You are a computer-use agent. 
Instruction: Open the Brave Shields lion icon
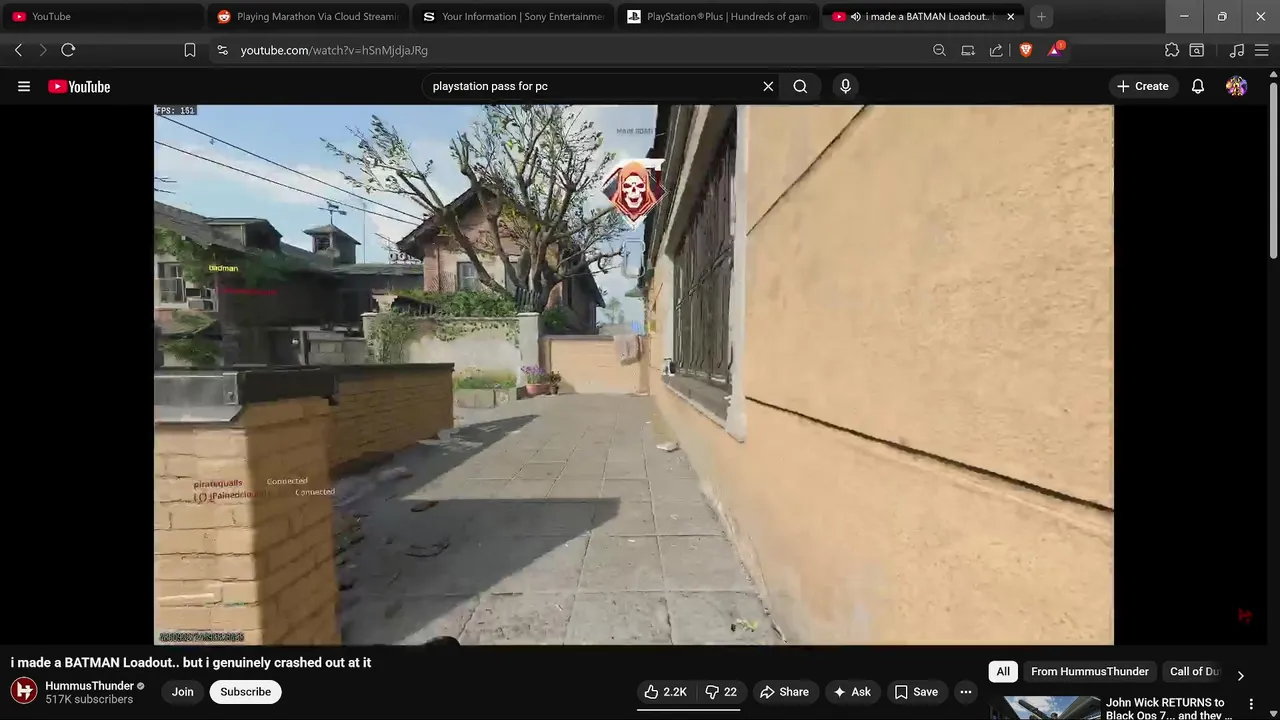(1025, 50)
